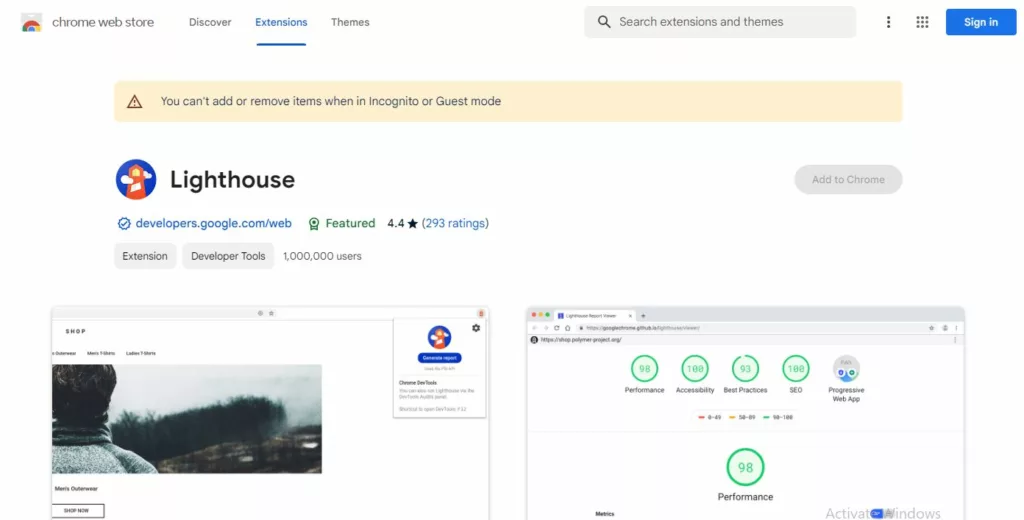Open the three-dot more options menu

tap(888, 22)
